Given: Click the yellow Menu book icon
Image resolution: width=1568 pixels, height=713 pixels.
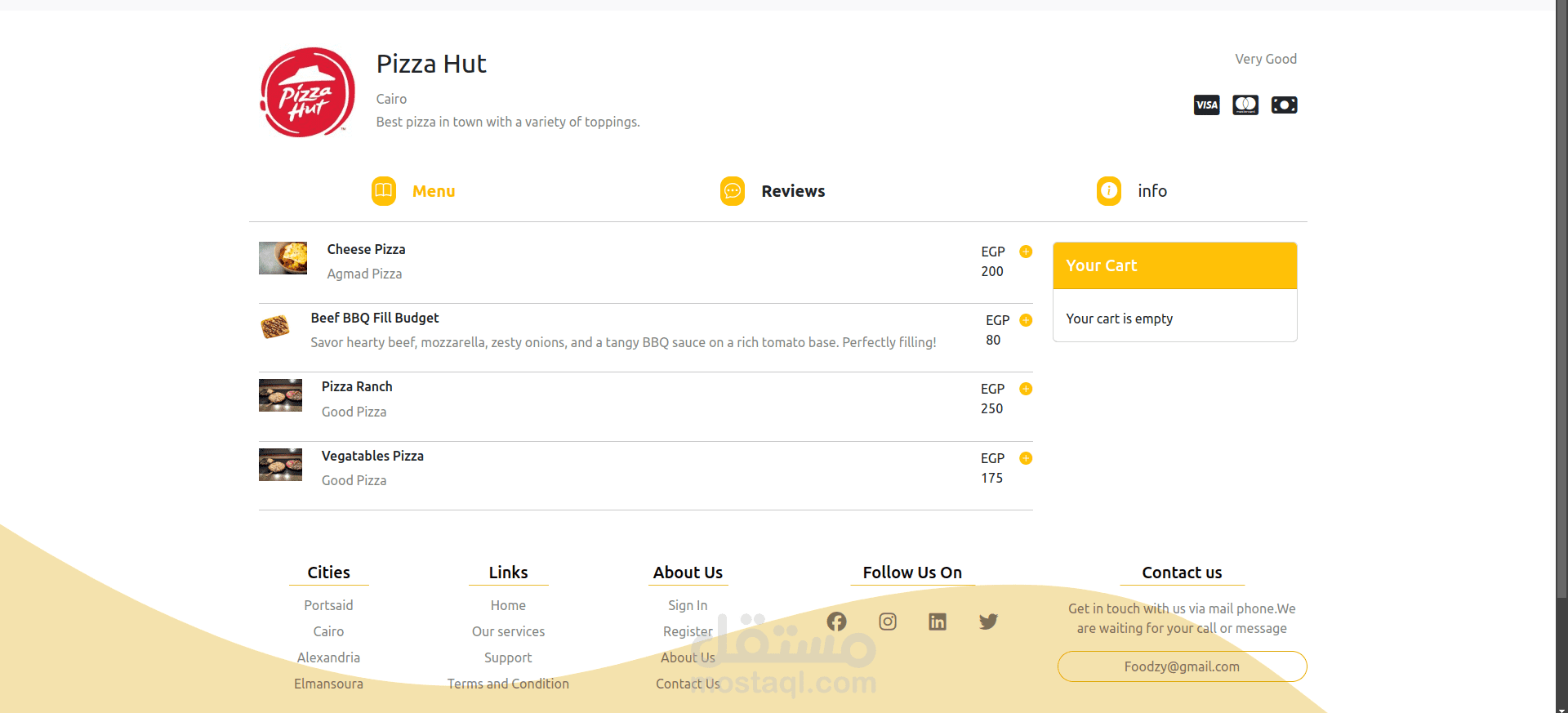Looking at the screenshot, I should click(384, 191).
